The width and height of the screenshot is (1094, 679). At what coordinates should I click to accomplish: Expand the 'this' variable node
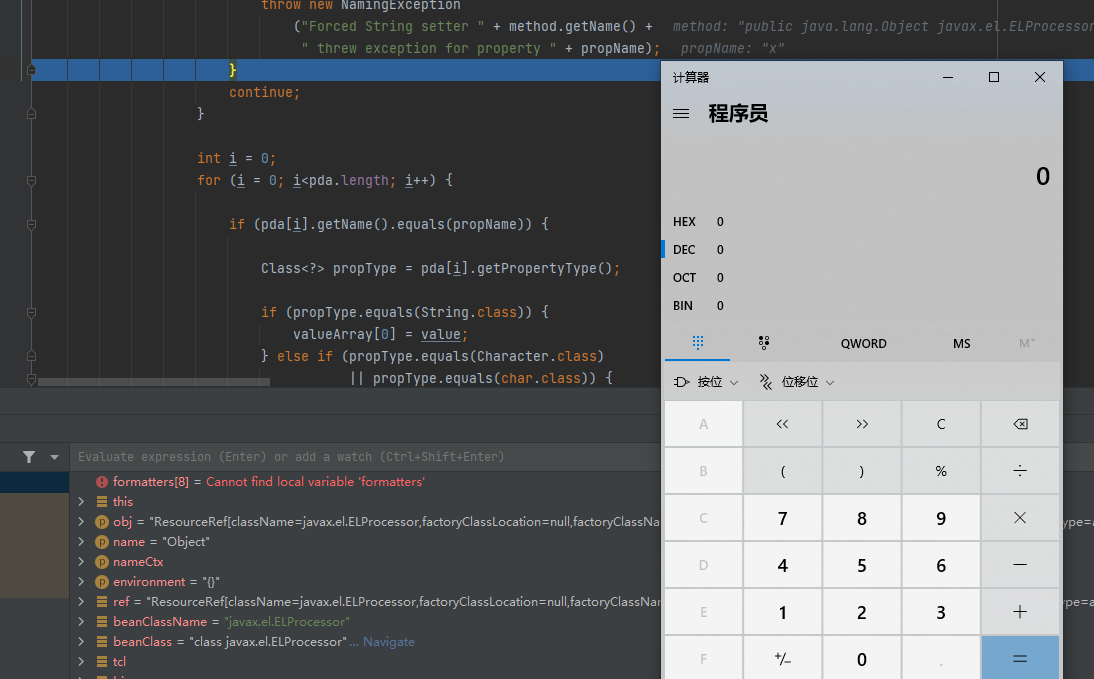click(81, 502)
